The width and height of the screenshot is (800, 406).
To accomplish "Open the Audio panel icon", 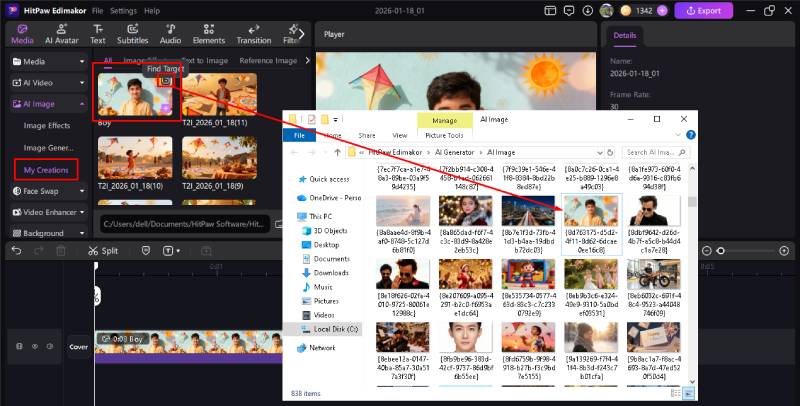I will pos(170,33).
